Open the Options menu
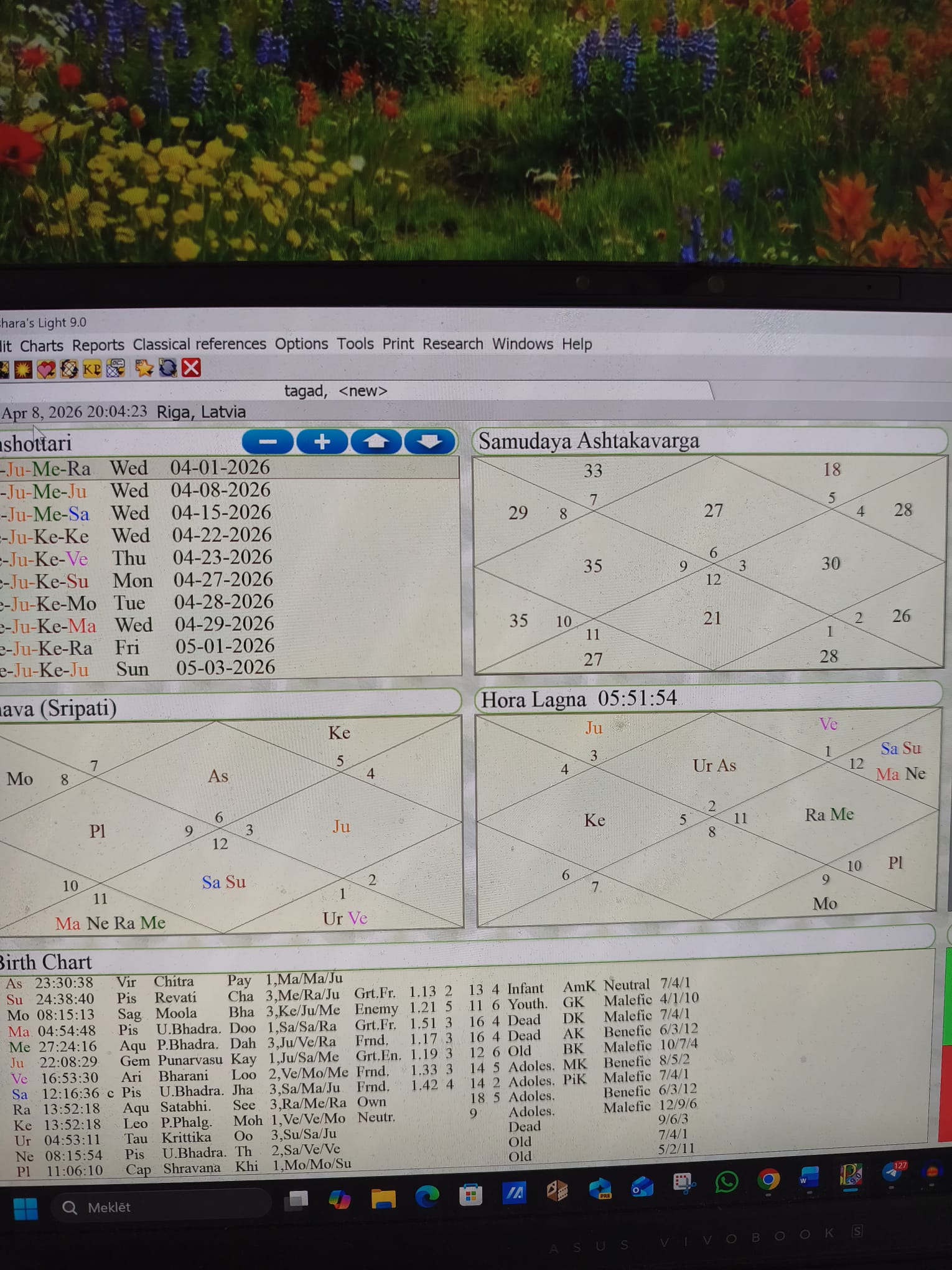The image size is (952, 1270). click(301, 344)
